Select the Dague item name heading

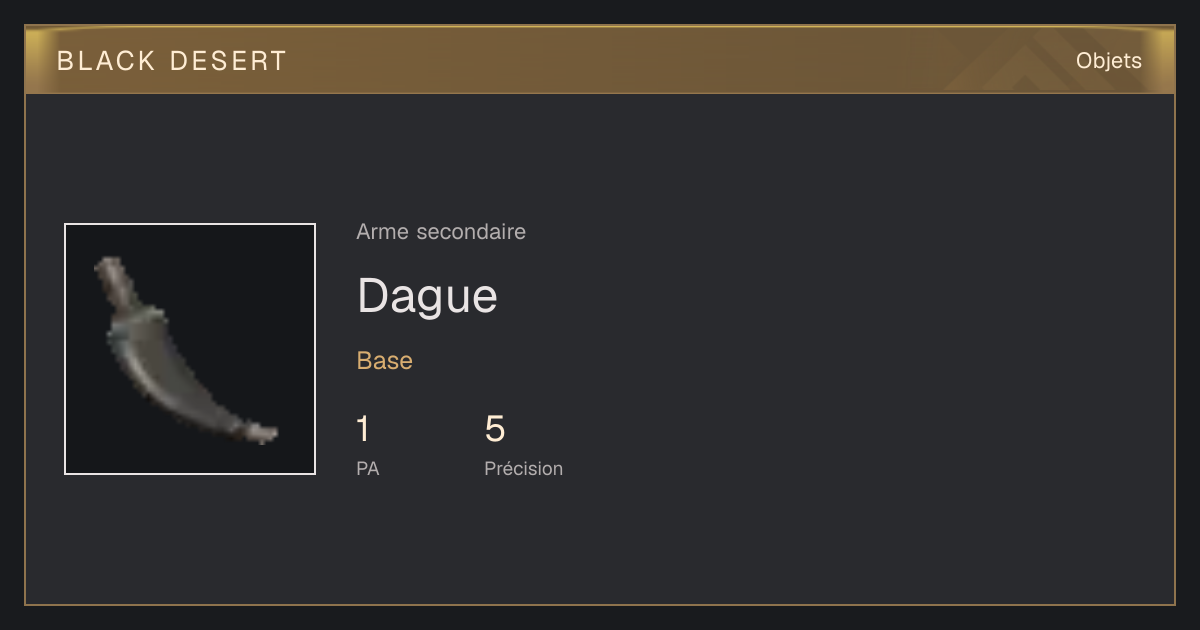point(427,296)
